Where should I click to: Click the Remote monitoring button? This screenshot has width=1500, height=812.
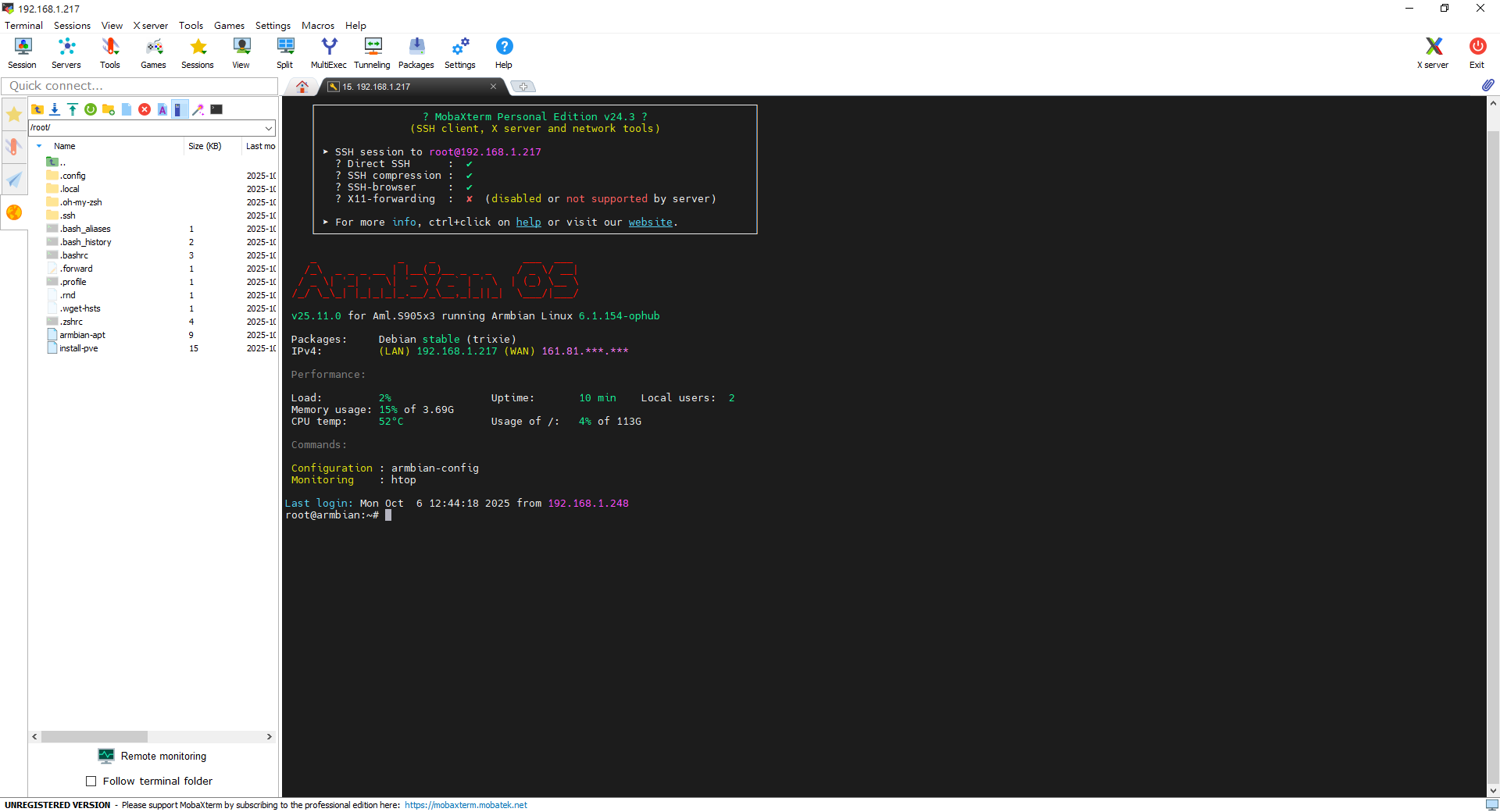point(153,756)
